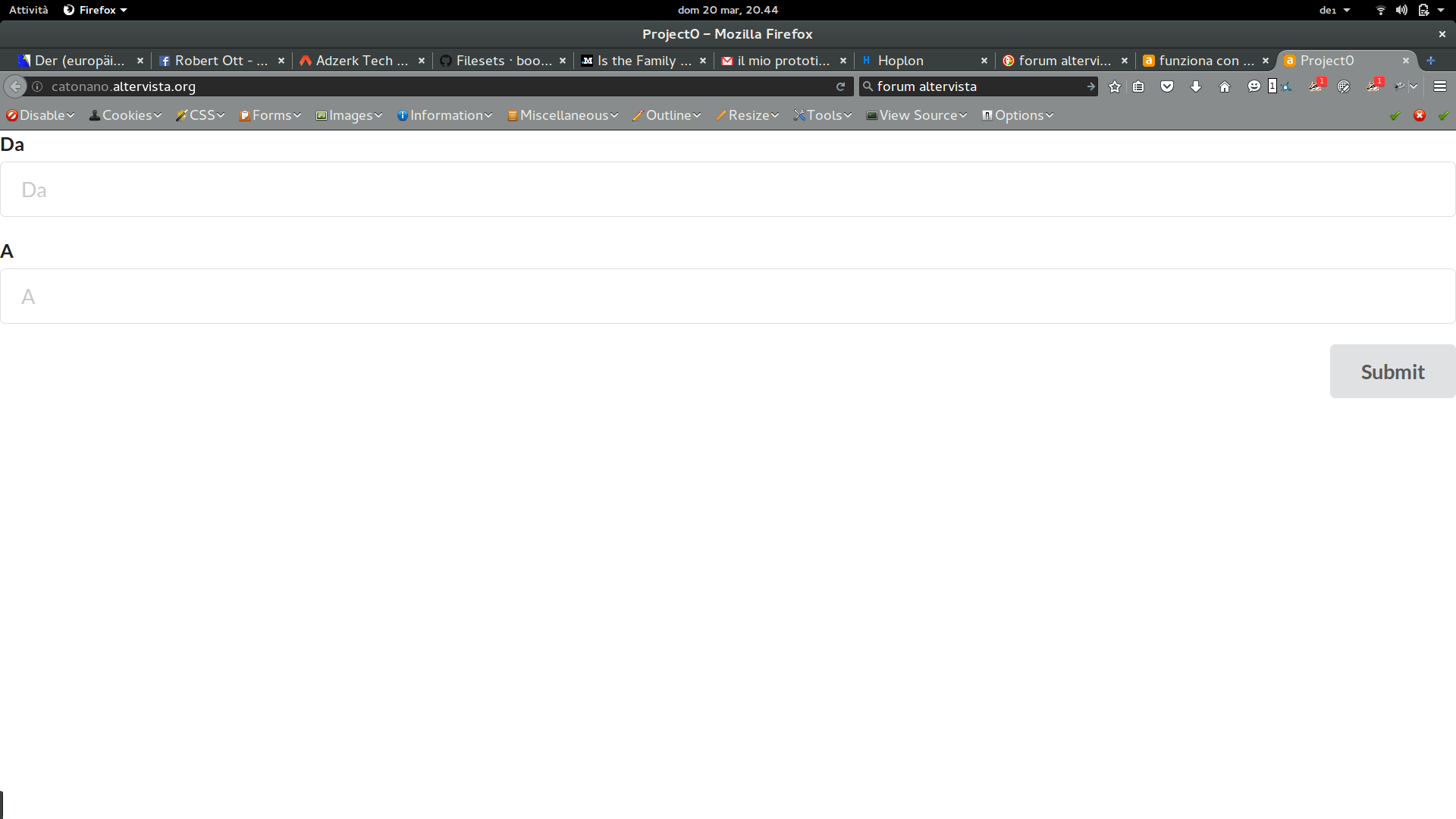This screenshot has height=819, width=1456.
Task: Click the search go arrow
Action: coord(1090,86)
